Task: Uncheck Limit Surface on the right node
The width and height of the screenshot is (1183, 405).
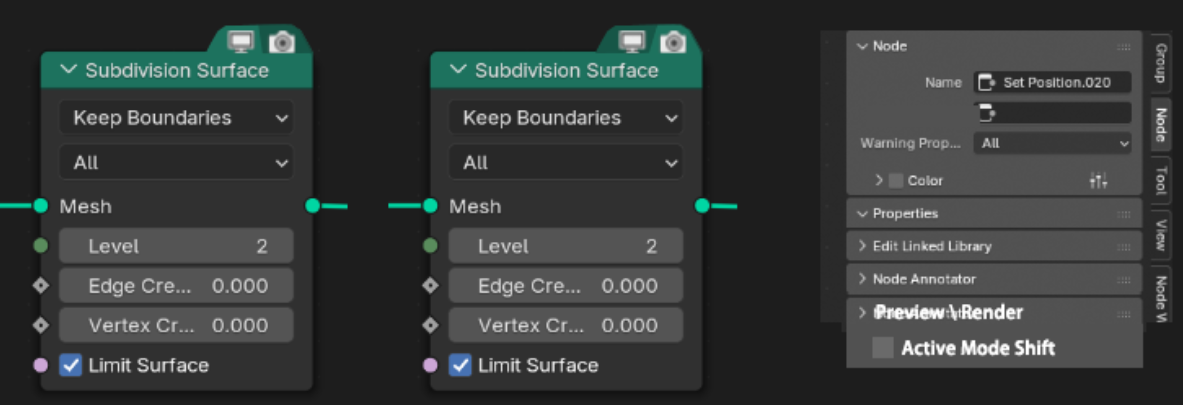Action: (460, 366)
